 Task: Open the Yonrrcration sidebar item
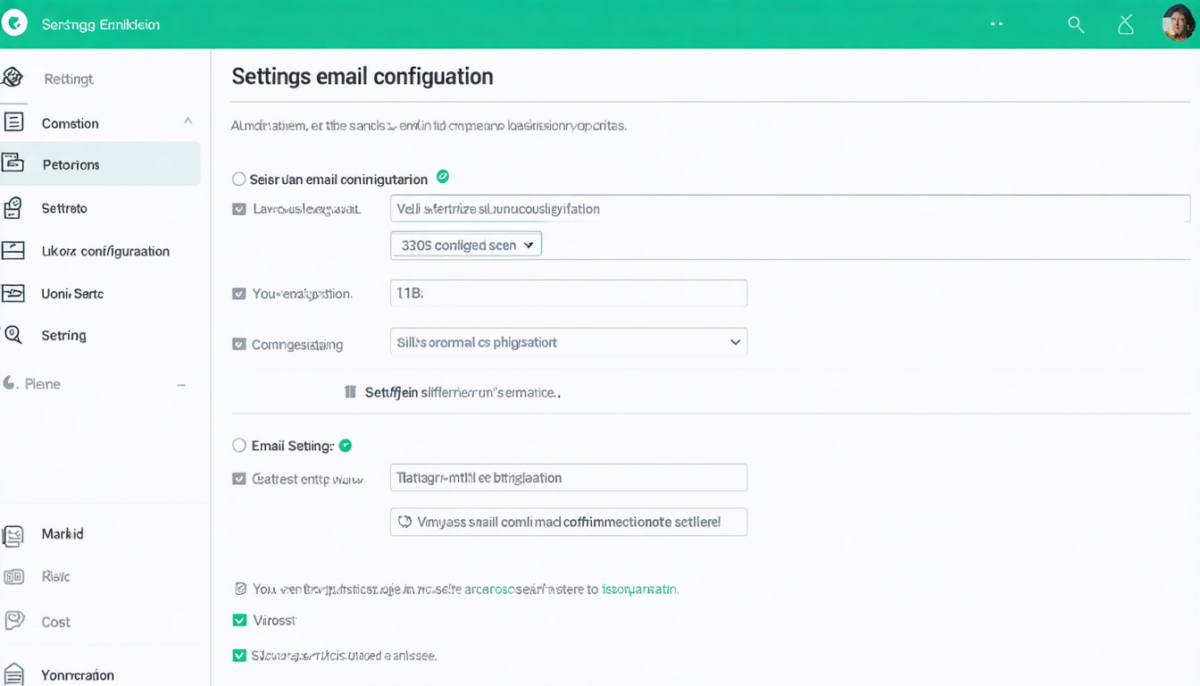(78, 675)
